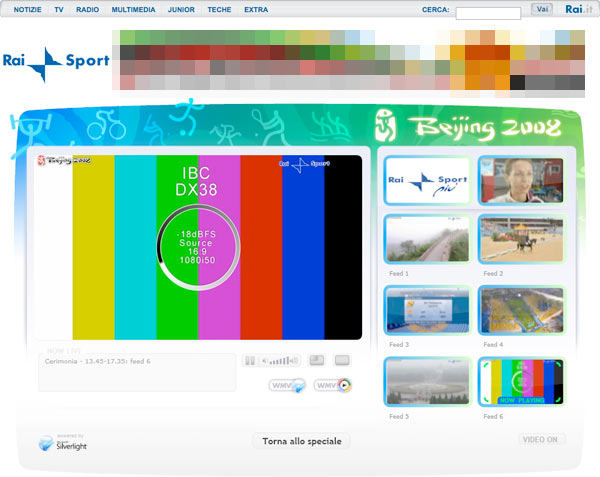Switch to the Feed 2 video thumbnail

521,238
